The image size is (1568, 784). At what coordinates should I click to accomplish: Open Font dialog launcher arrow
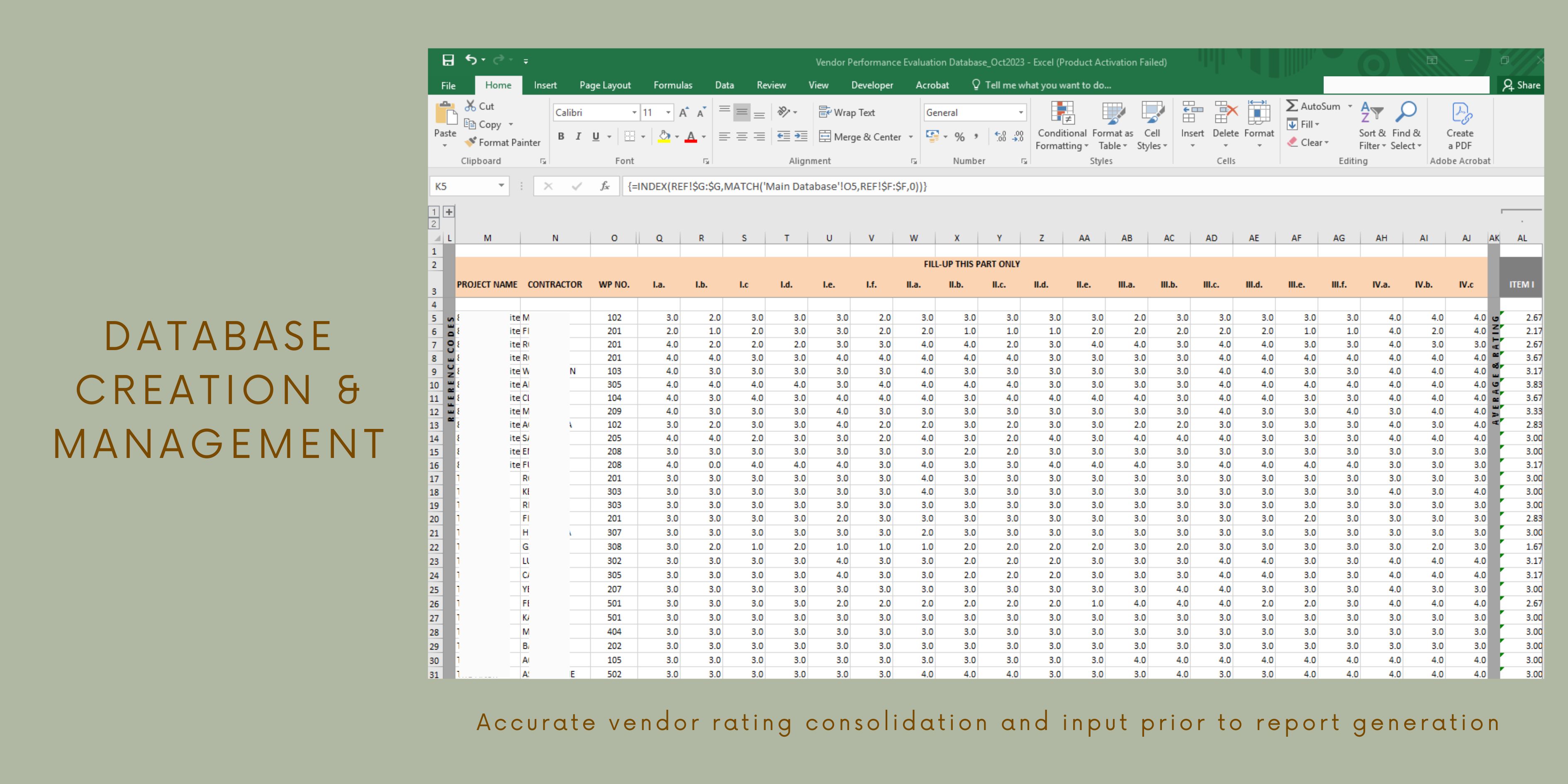point(706,161)
